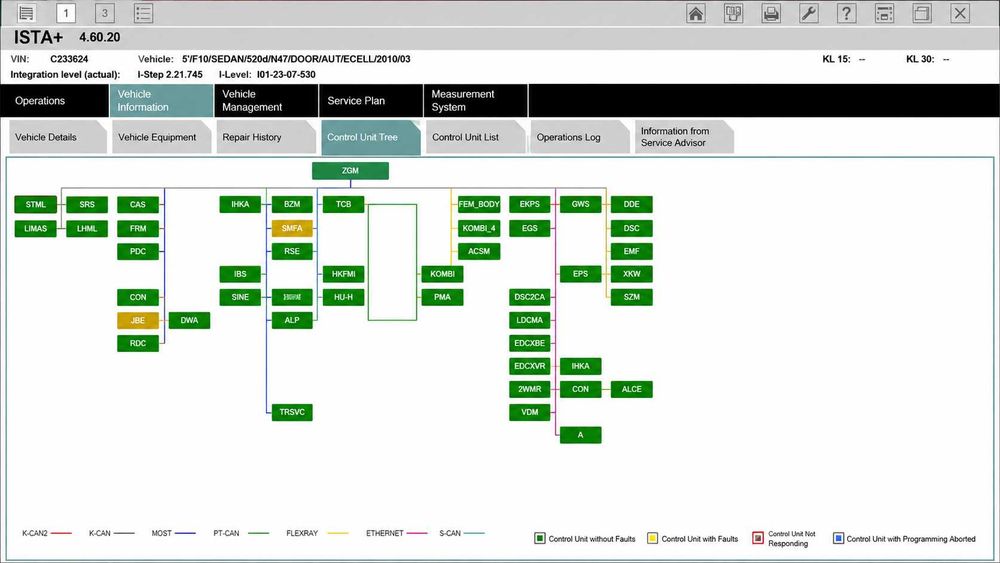Screen dimensions: 1000x563
Task: Select the SRS control unit
Action: tap(87, 205)
